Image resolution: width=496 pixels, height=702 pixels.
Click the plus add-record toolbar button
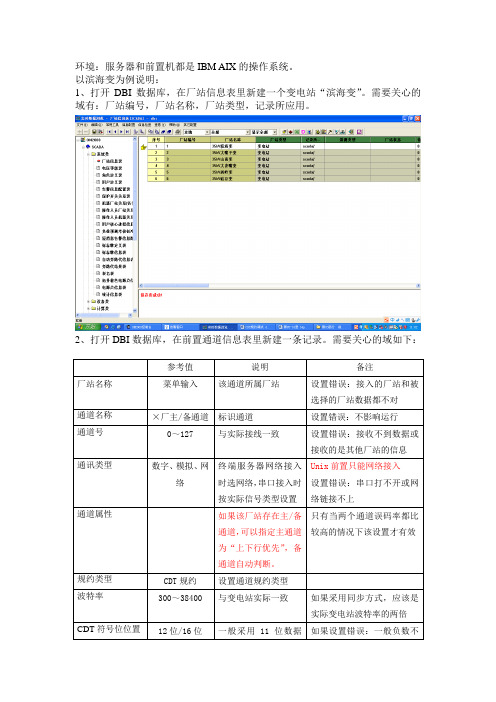pyautogui.click(x=79, y=132)
